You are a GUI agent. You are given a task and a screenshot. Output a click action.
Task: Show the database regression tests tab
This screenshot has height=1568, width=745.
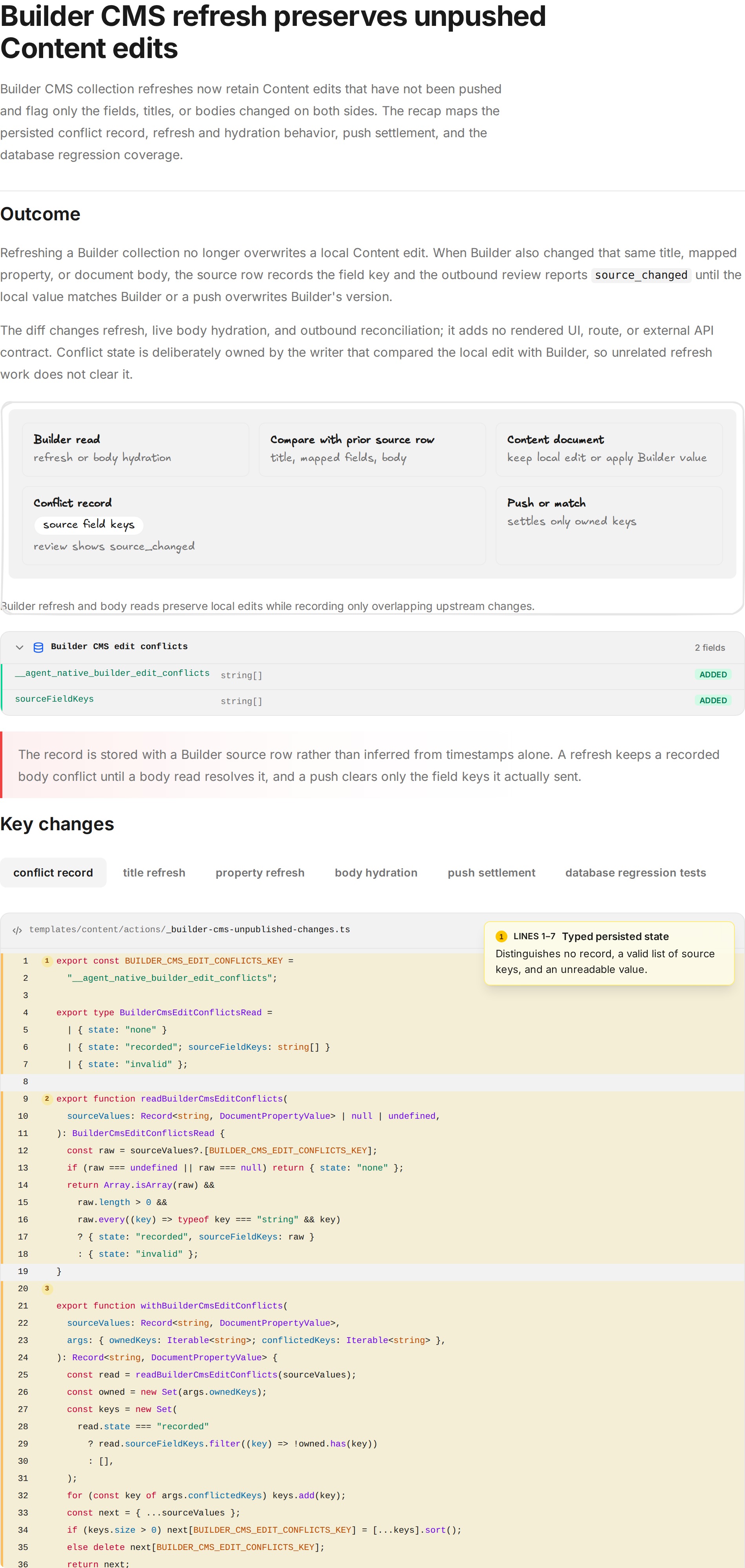636,873
